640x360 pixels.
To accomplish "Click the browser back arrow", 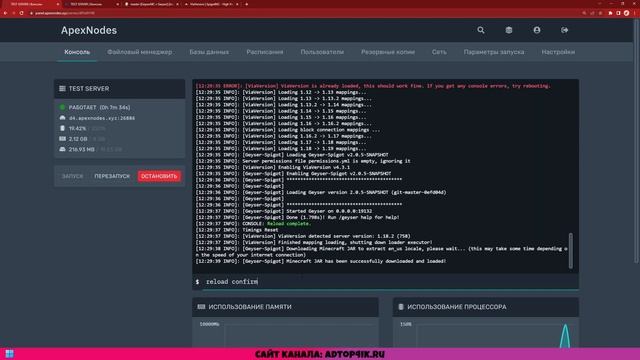I will (x=5, y=13).
